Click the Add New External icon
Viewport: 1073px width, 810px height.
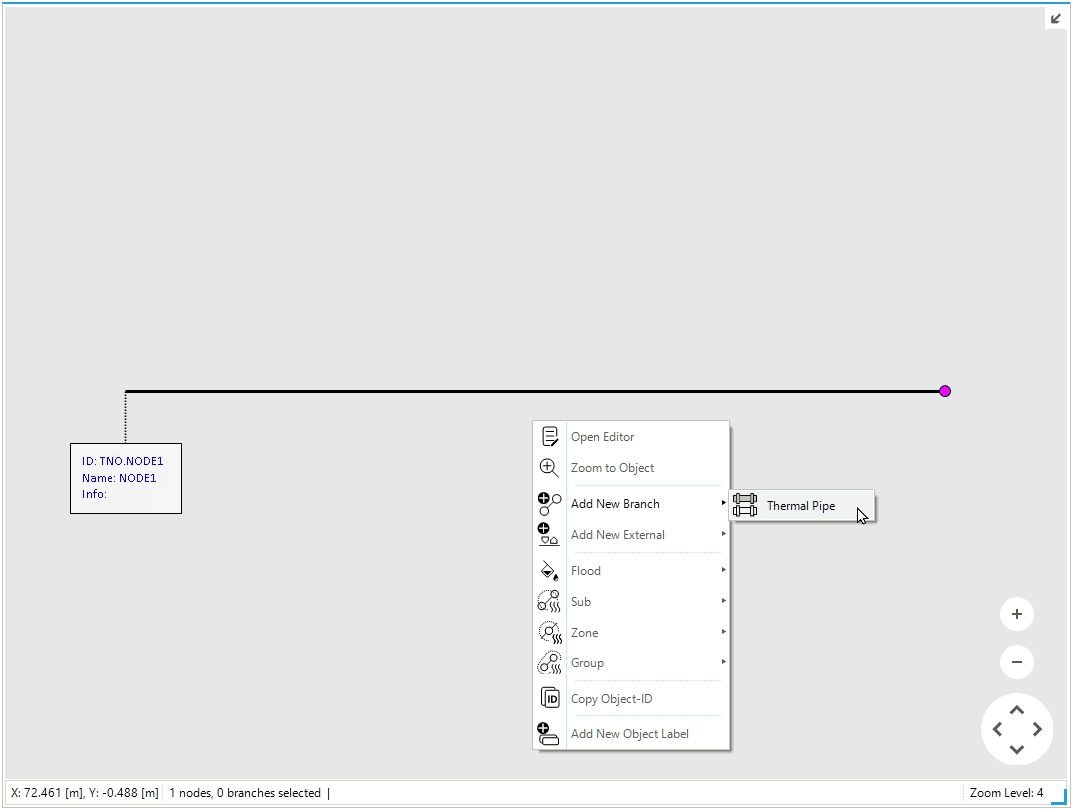pos(549,535)
